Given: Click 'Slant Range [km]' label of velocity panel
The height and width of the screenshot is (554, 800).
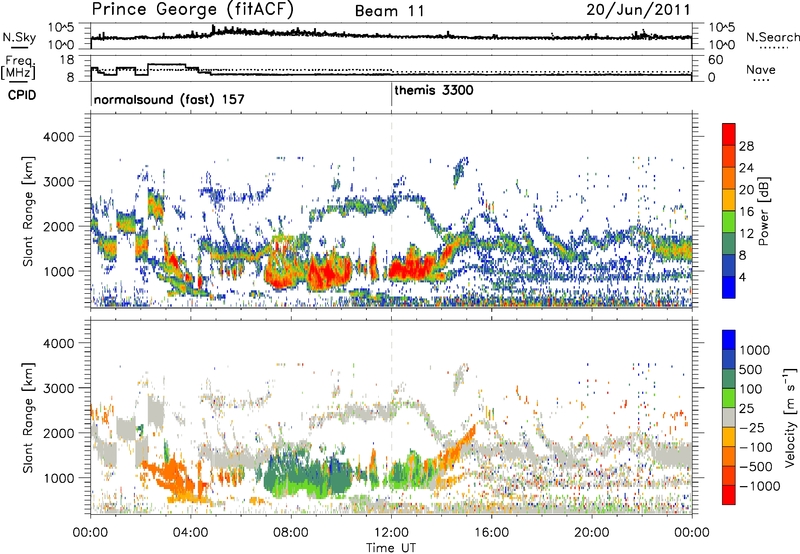Looking at the screenshot, I should coord(28,417).
